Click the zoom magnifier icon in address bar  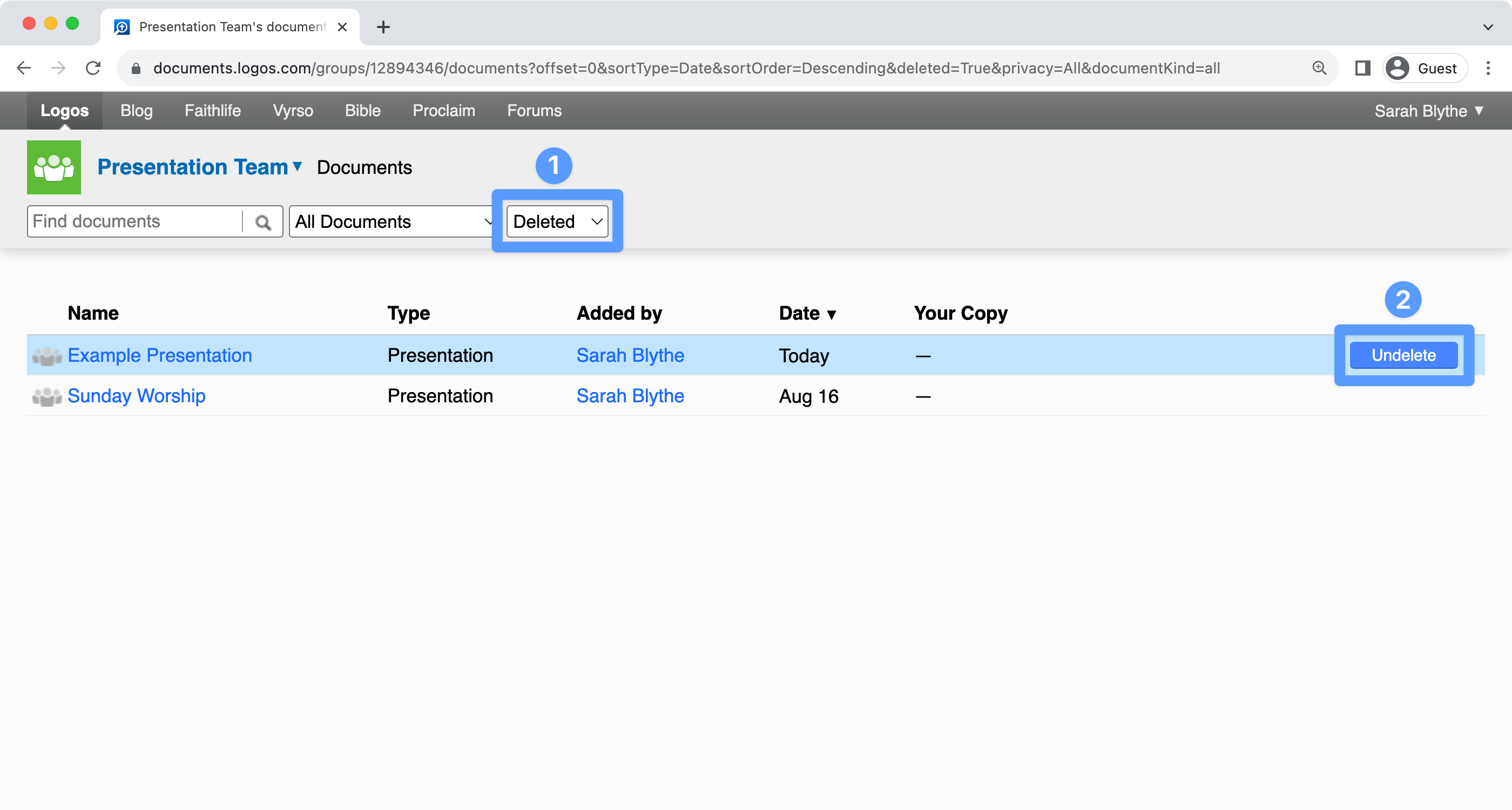pyautogui.click(x=1319, y=68)
